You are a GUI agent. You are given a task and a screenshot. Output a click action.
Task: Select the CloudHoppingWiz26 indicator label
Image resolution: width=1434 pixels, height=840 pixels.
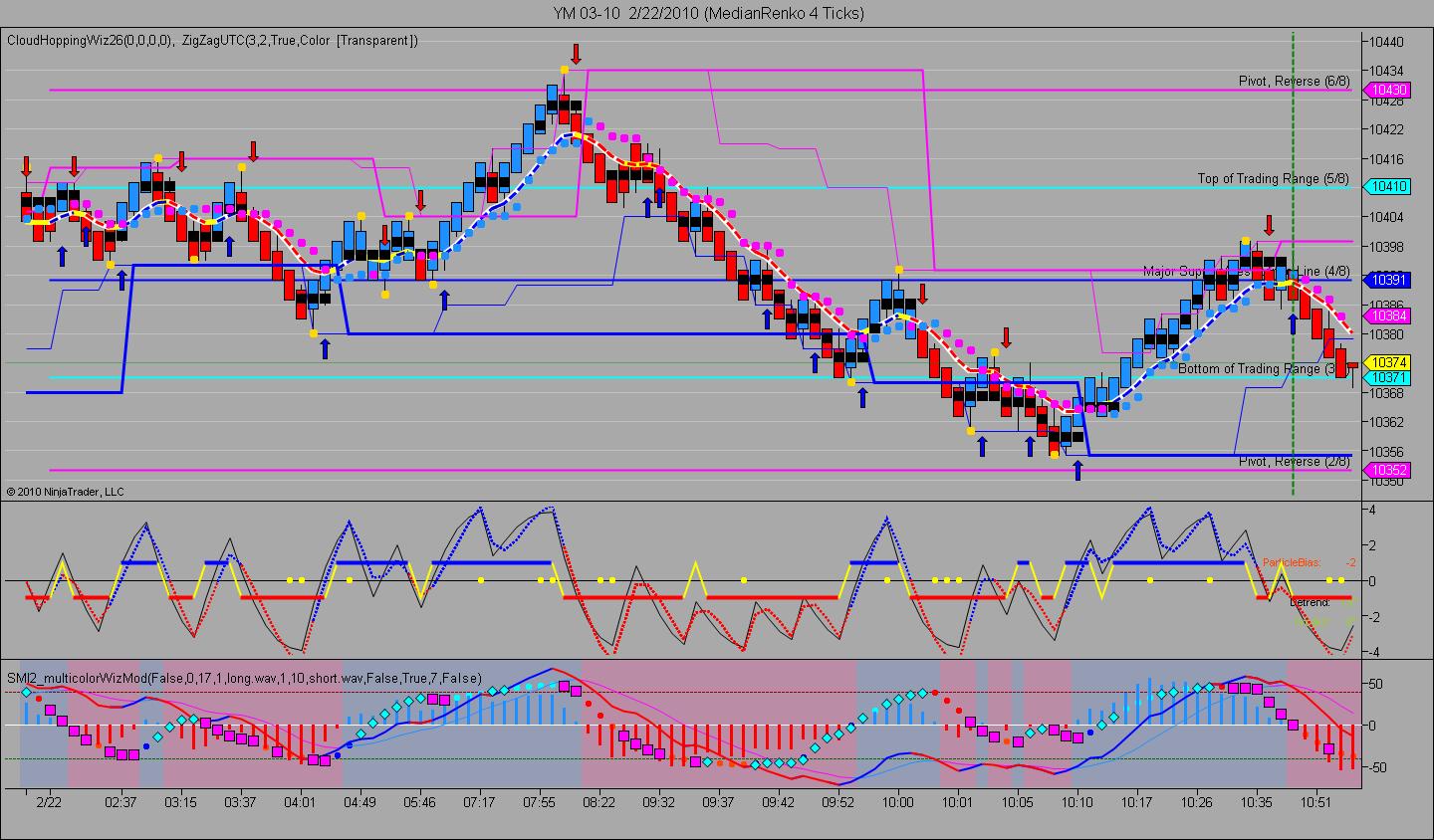[x=91, y=41]
